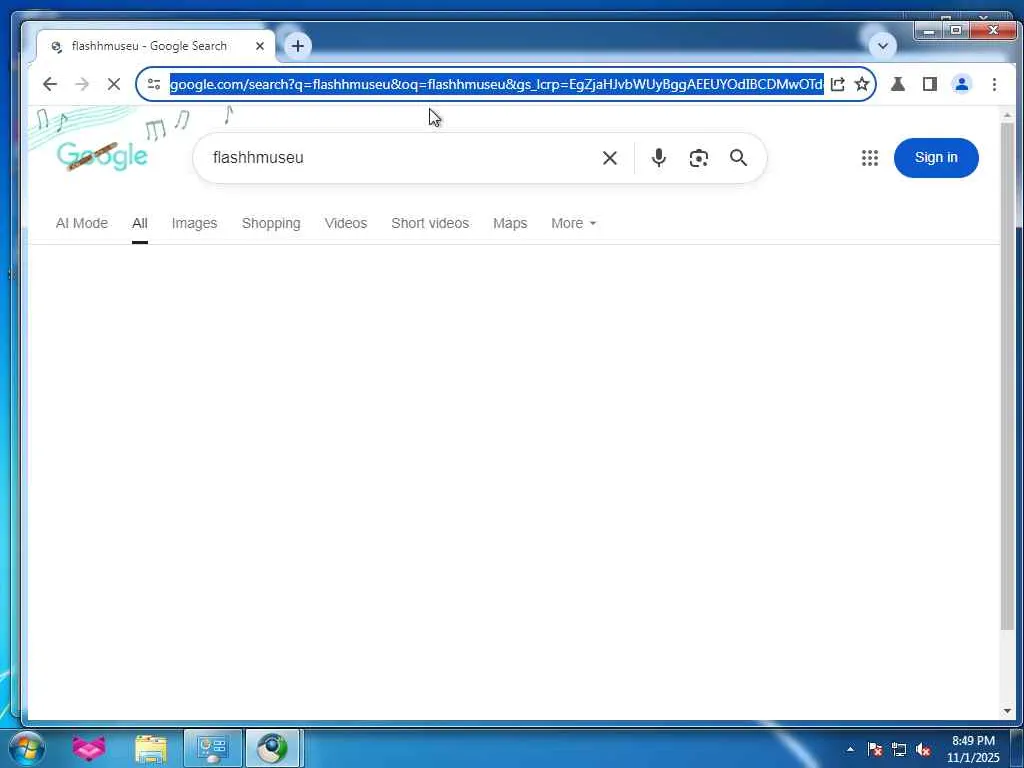Image resolution: width=1024 pixels, height=768 pixels.
Task: Select the All results tab
Action: [140, 223]
